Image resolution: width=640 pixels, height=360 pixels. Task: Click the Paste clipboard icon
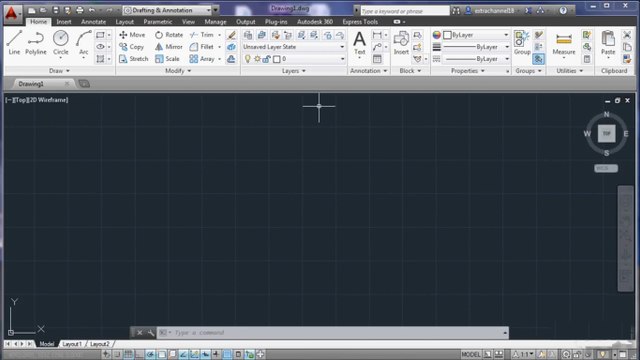(608, 42)
